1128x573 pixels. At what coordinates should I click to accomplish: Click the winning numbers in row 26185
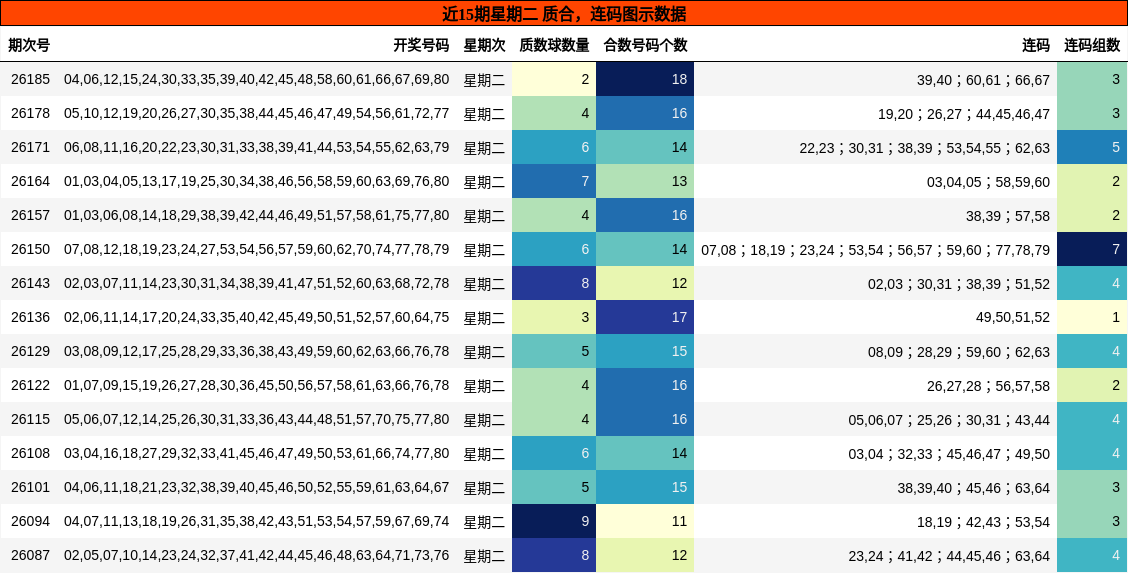[x=256, y=79]
